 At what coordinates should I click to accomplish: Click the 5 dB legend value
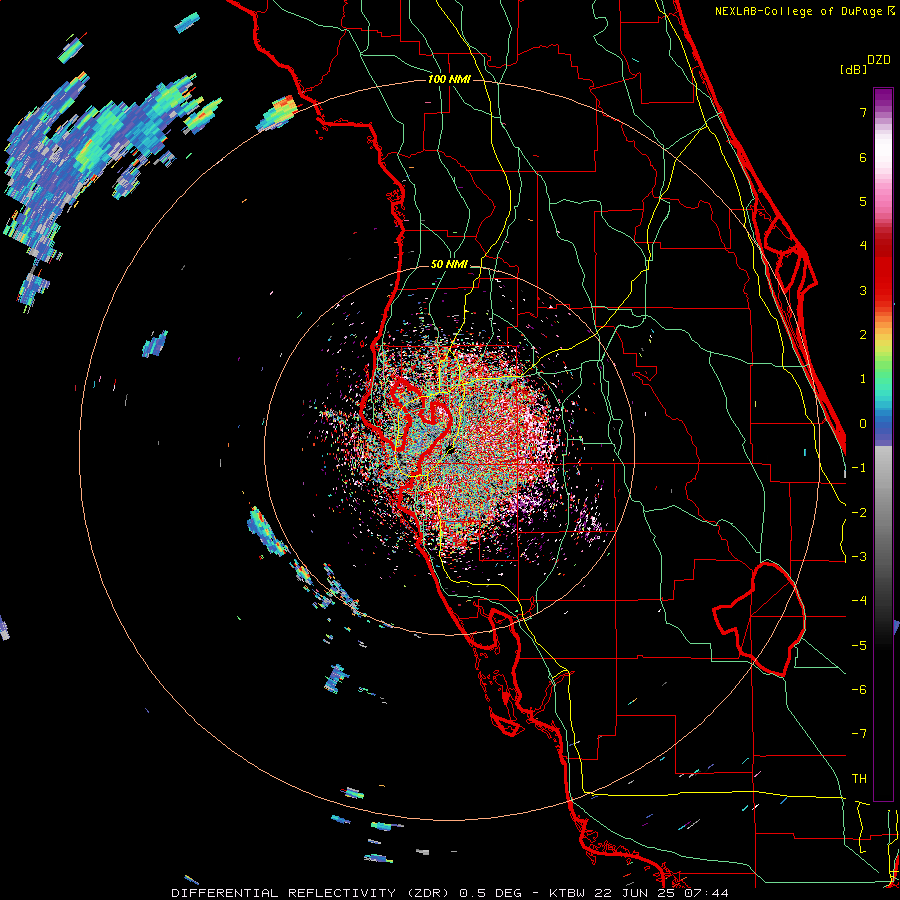coord(863,201)
